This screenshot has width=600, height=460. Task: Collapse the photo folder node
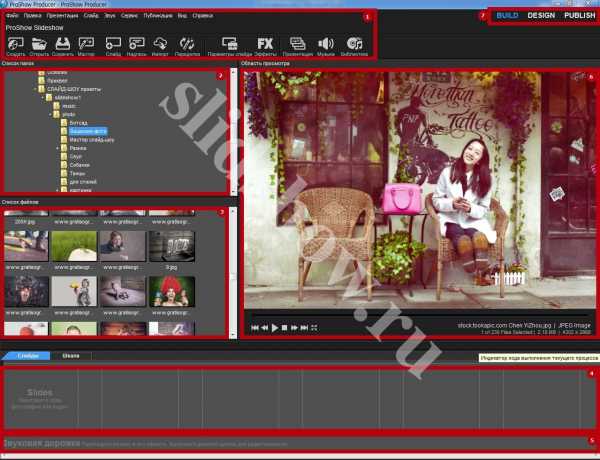tap(51, 114)
